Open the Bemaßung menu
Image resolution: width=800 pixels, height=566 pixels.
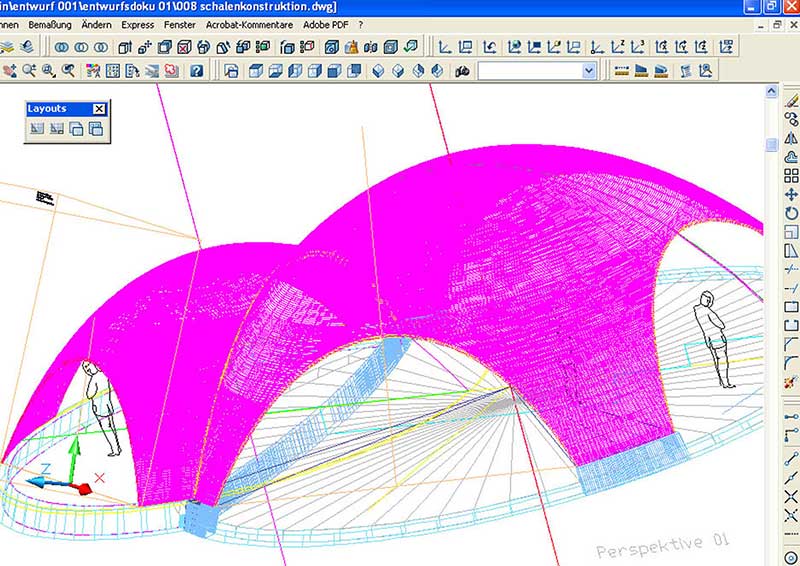point(49,23)
